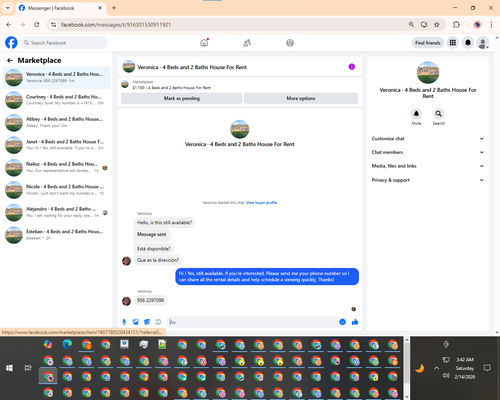Expand Customize chat section
The height and width of the screenshot is (400, 500).
428,139
